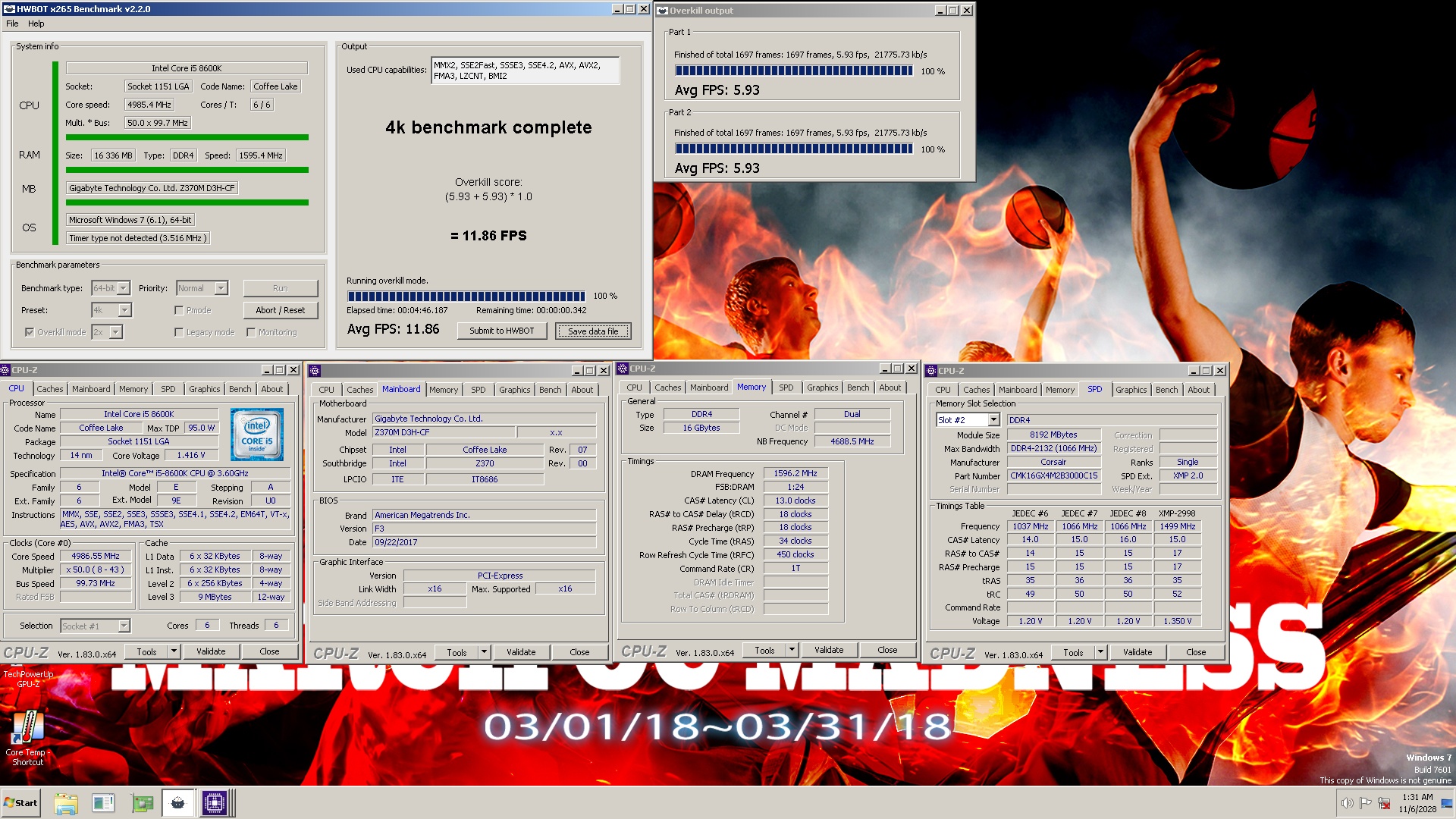
Task: Click Submit to HWBOT button
Action: point(502,331)
